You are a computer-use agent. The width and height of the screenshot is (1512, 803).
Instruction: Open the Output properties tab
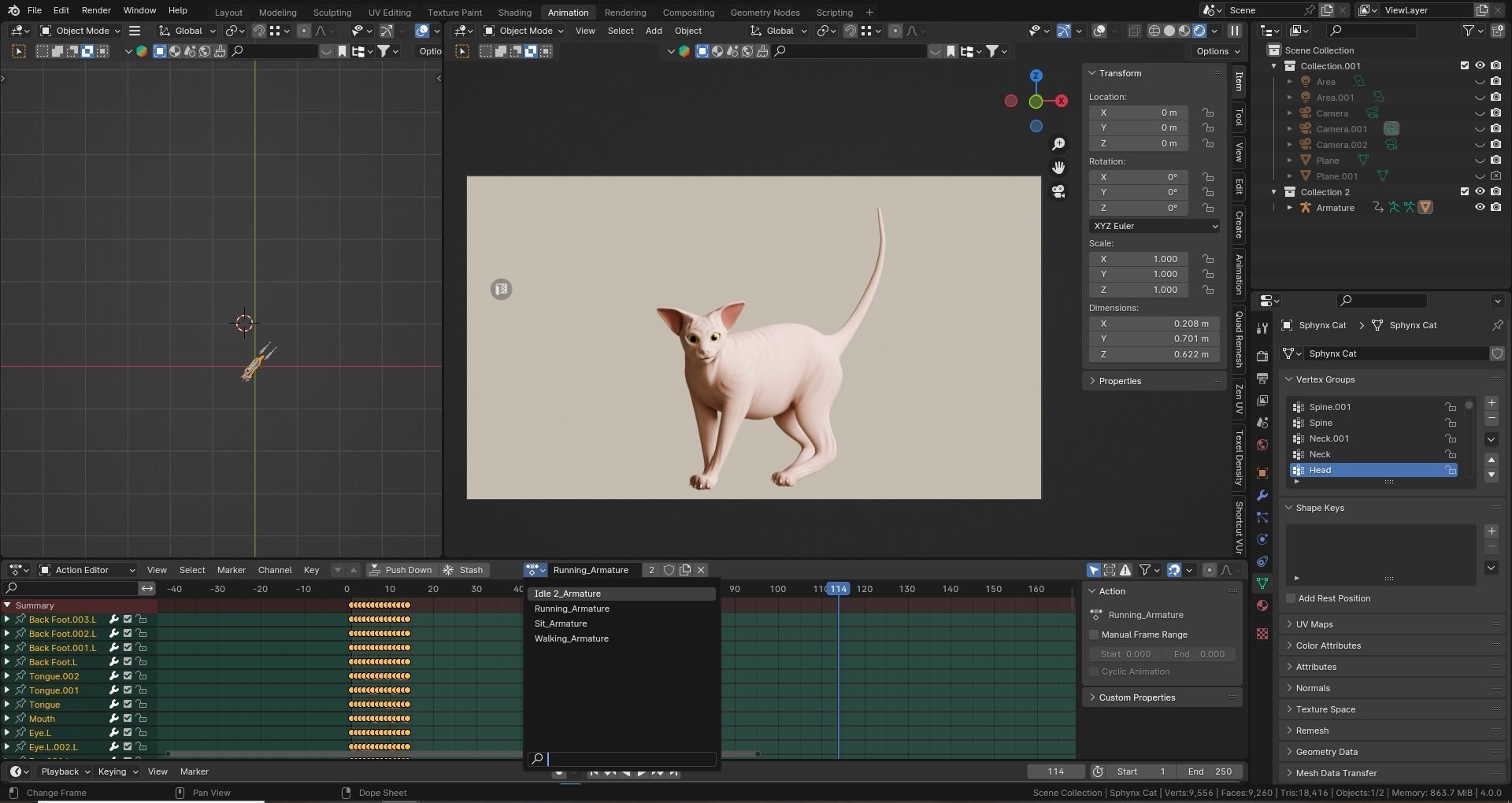tap(1262, 379)
